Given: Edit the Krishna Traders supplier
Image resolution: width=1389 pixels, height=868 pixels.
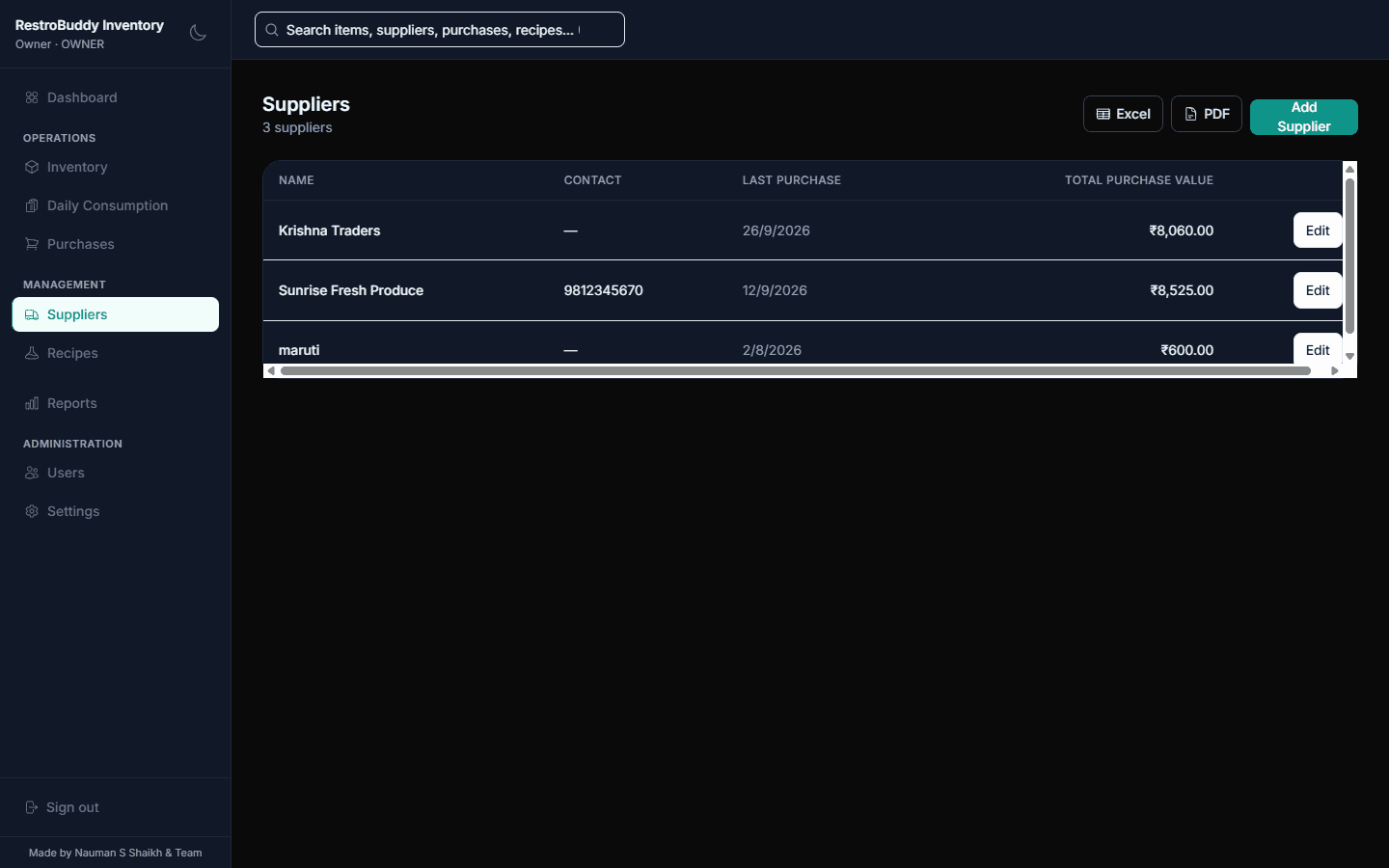Looking at the screenshot, I should tap(1318, 231).
